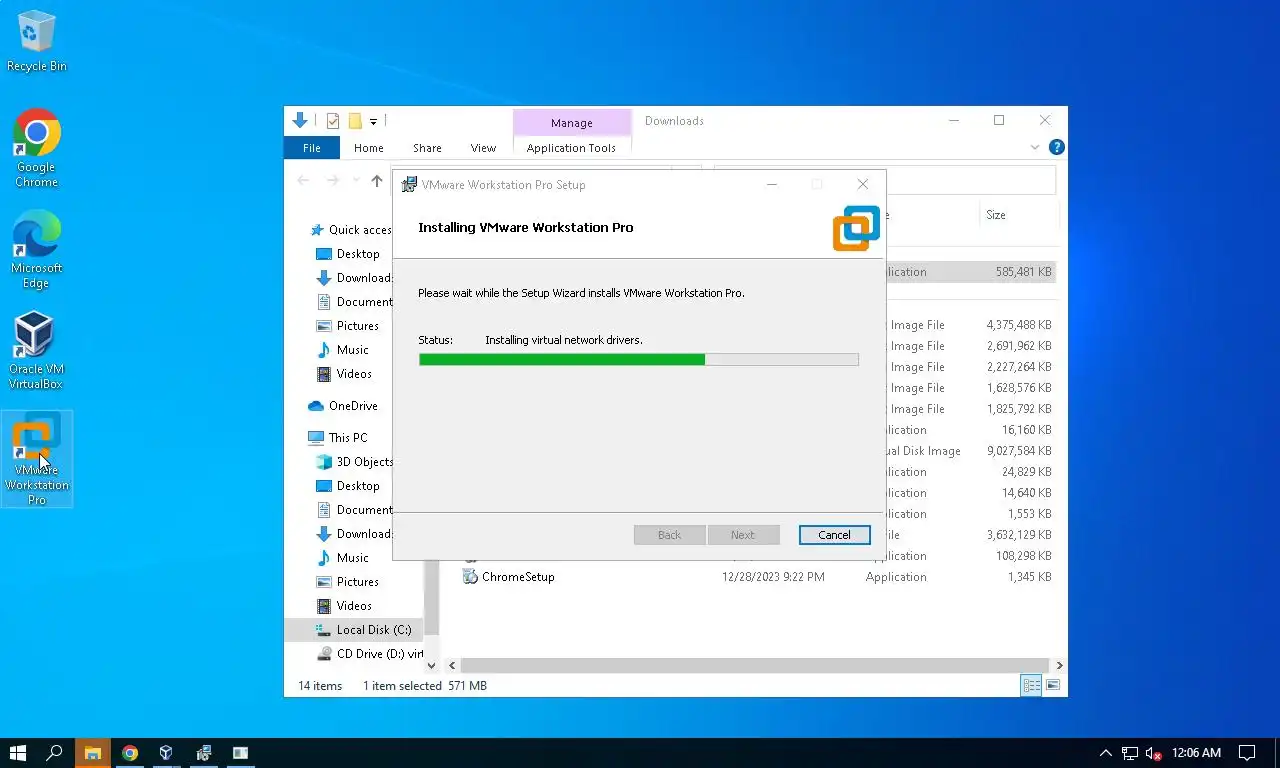Click File Explorer taskbar icon
This screenshot has height=768, width=1280.
pyautogui.click(x=92, y=753)
